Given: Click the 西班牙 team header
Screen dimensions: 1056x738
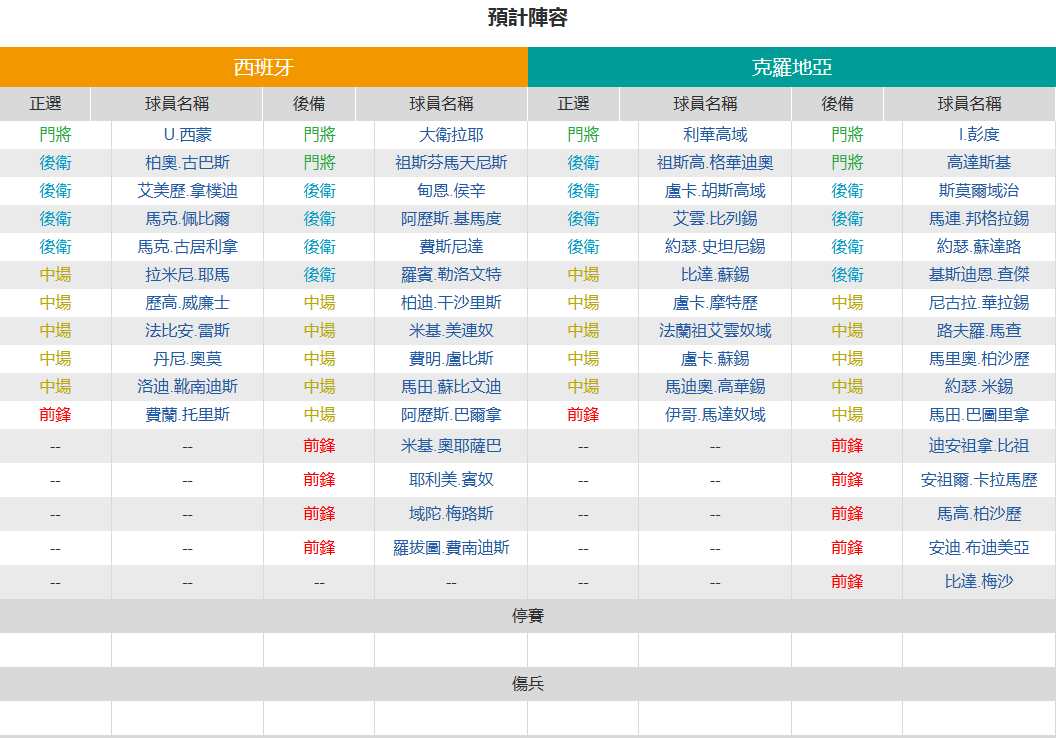Looking at the screenshot, I should coord(263,67).
